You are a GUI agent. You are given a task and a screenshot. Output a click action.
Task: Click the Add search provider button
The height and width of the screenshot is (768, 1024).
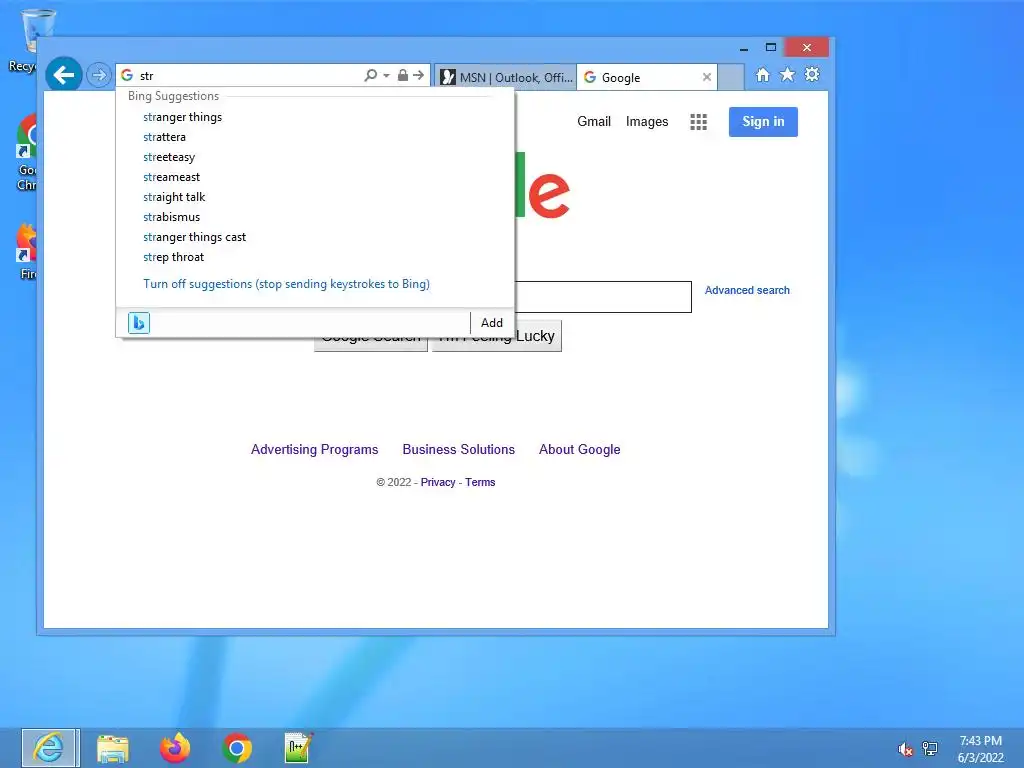pos(492,323)
